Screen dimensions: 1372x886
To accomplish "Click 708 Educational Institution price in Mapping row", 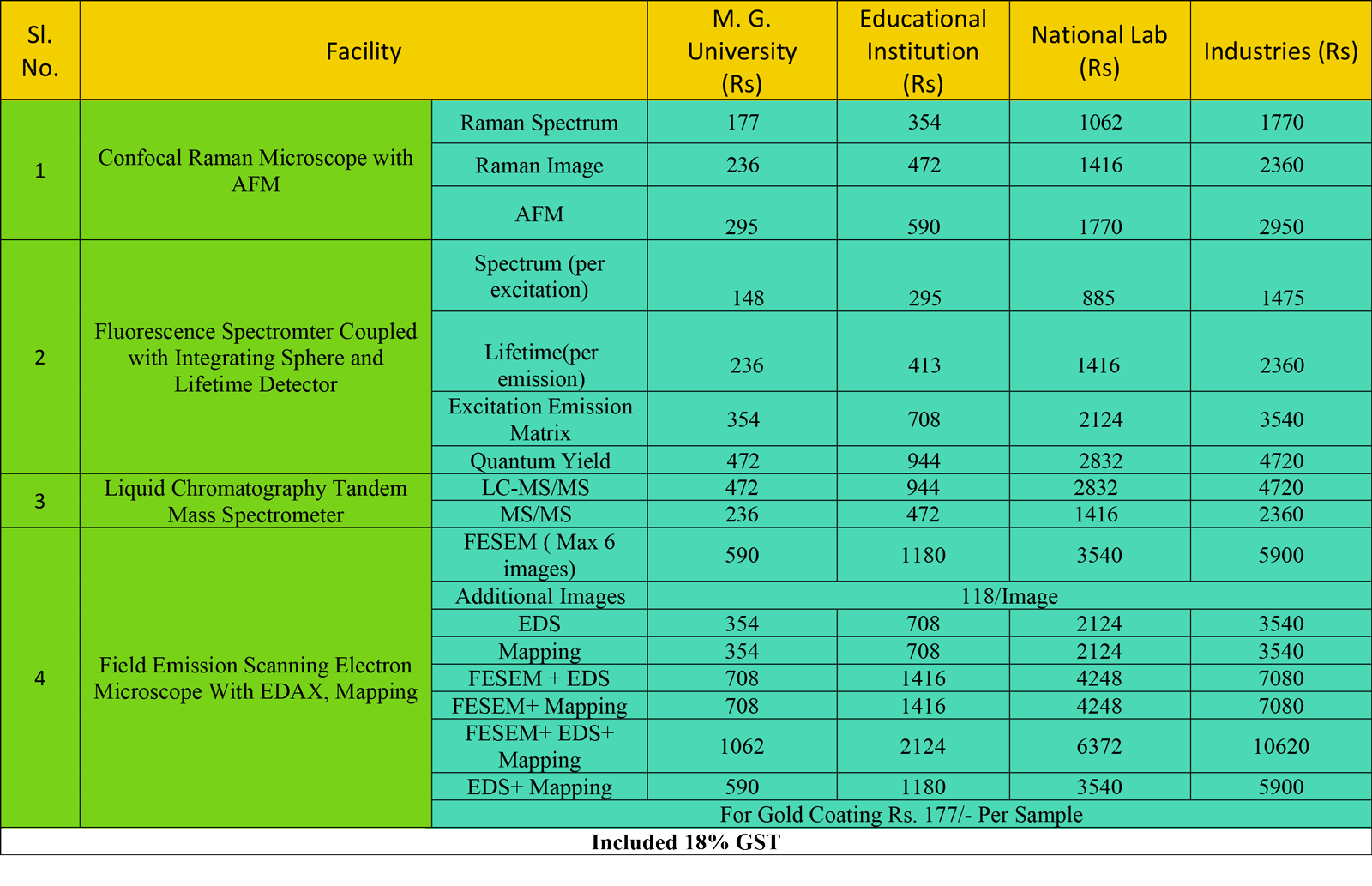I will 924,651.
